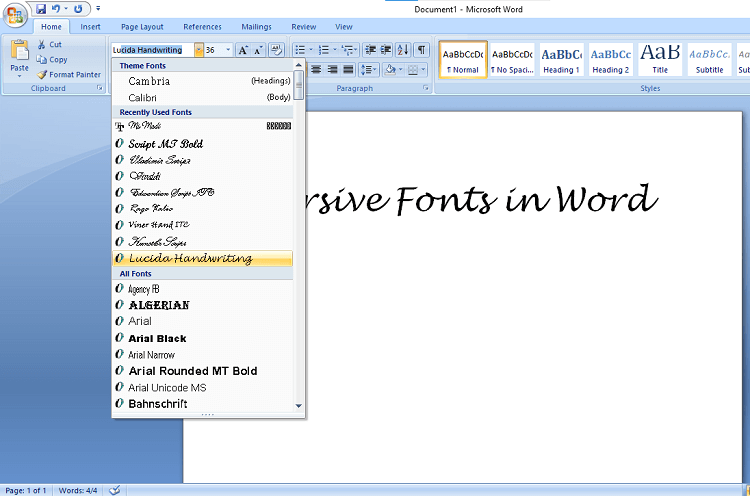
Task: Apply the Title style
Action: point(660,60)
